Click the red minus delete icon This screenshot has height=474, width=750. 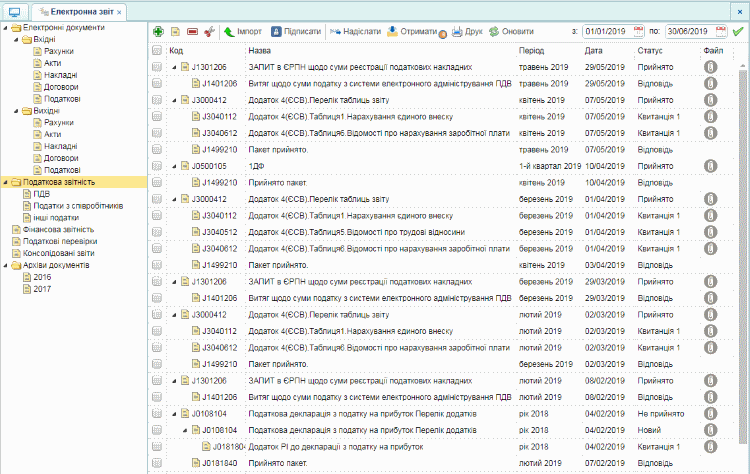[x=192, y=32]
